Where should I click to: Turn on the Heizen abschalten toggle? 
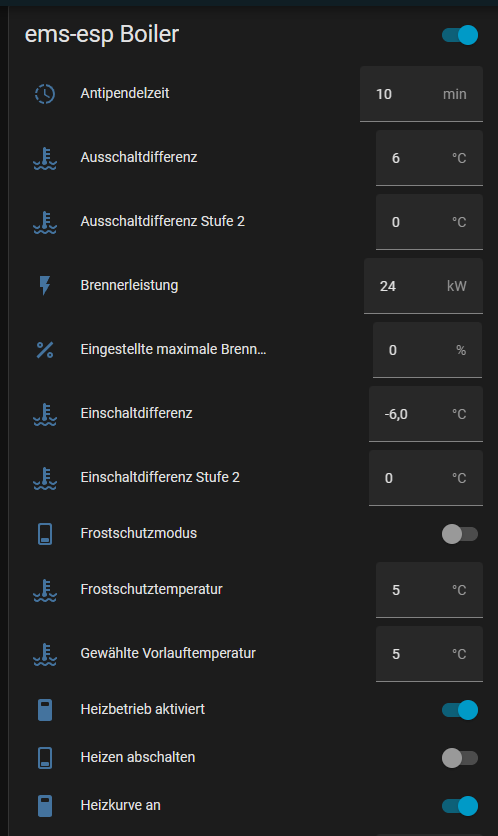point(460,758)
